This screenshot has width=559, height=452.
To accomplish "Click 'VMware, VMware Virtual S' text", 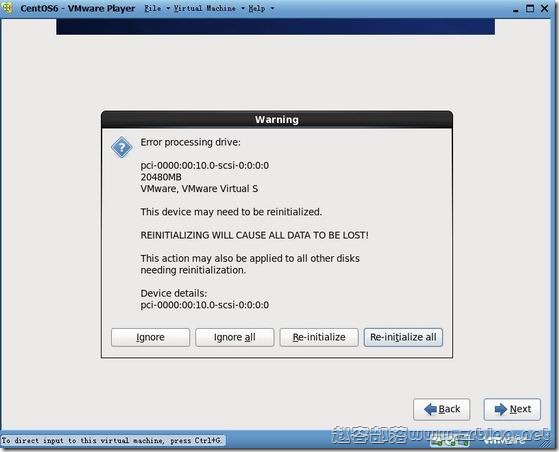I will [x=199, y=189].
